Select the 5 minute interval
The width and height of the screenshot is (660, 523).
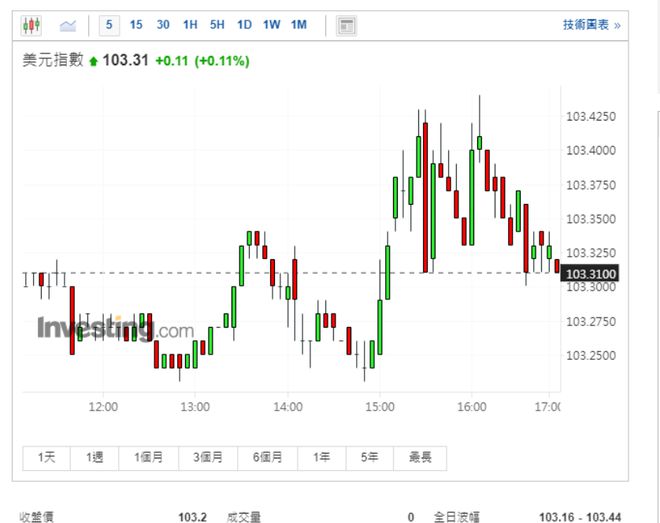(x=109, y=25)
